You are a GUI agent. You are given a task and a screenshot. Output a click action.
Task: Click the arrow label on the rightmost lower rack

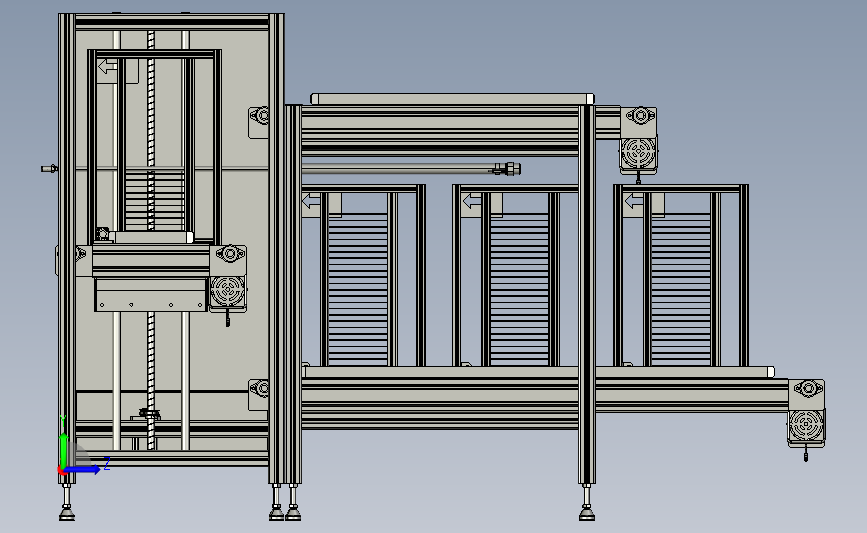pyautogui.click(x=633, y=201)
